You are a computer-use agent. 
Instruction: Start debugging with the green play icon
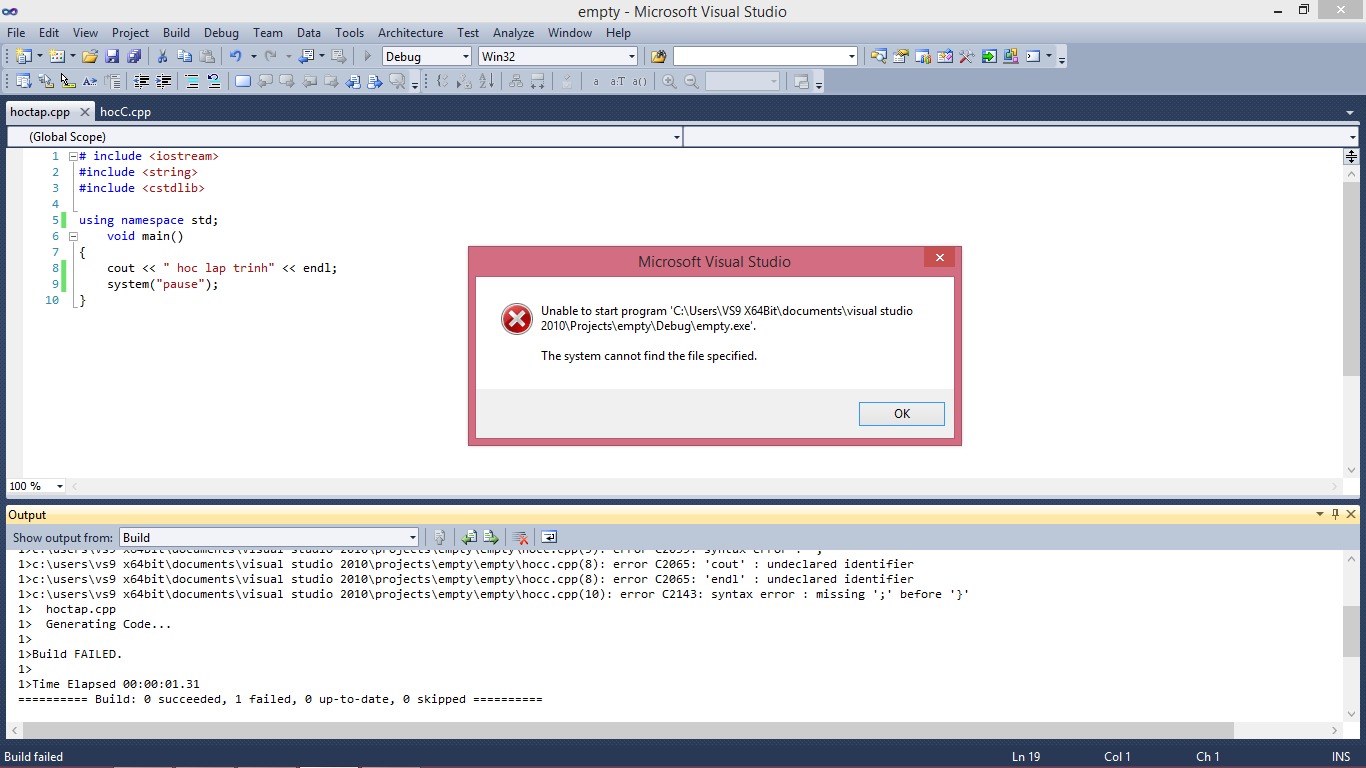coord(368,56)
